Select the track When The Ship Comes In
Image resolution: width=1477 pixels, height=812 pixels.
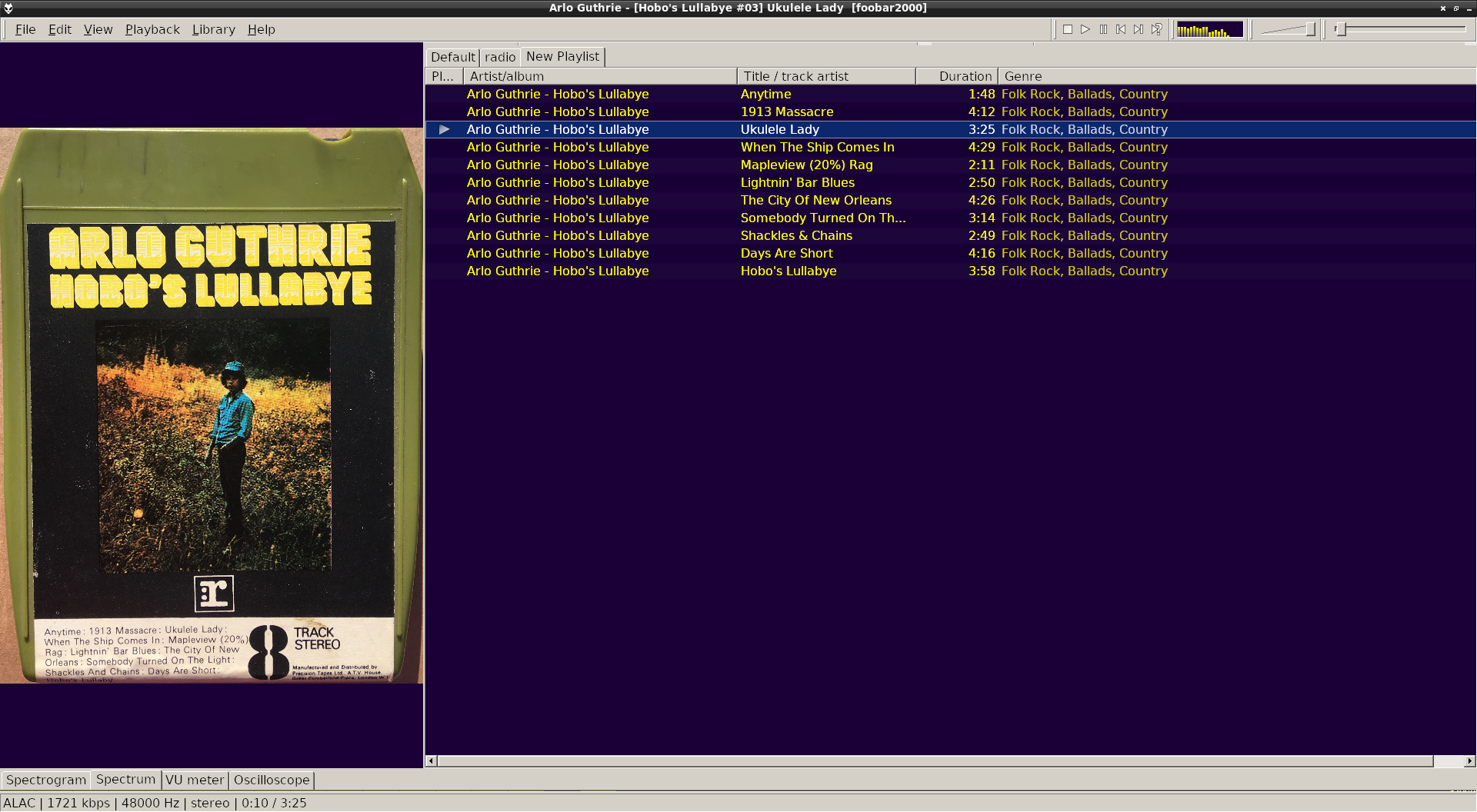point(817,148)
